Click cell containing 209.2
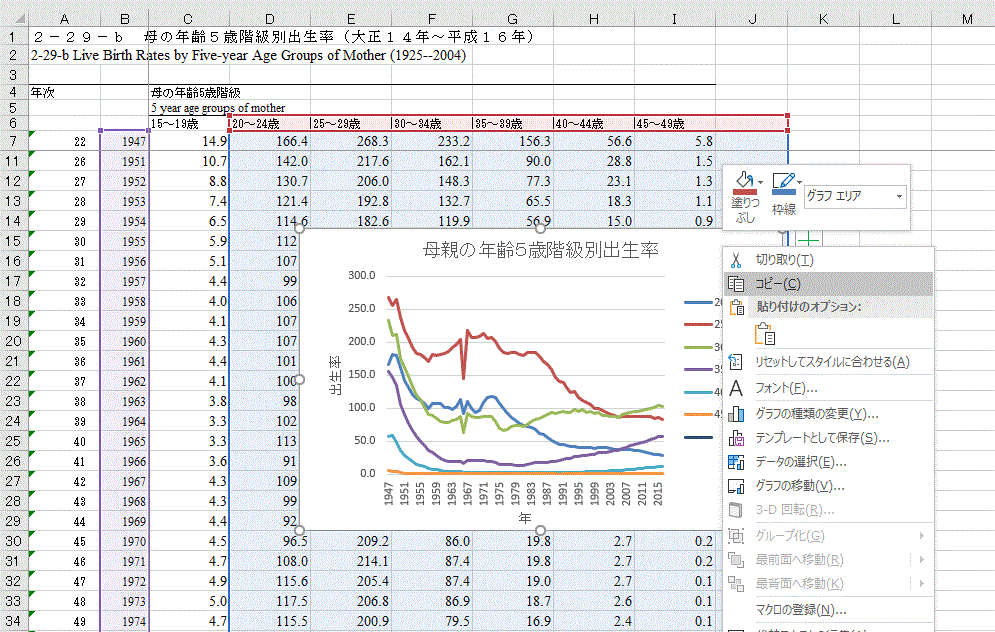This screenshot has height=632, width=995. [x=351, y=541]
